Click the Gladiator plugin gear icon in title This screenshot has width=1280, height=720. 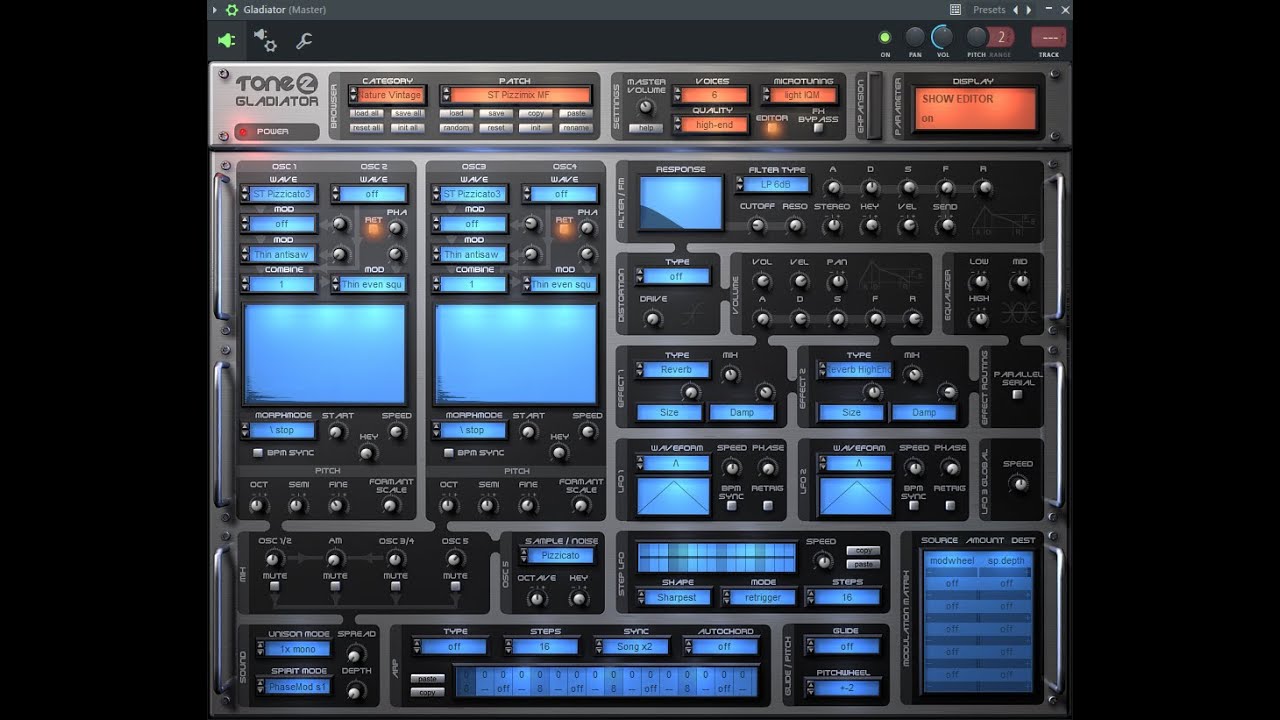[232, 10]
